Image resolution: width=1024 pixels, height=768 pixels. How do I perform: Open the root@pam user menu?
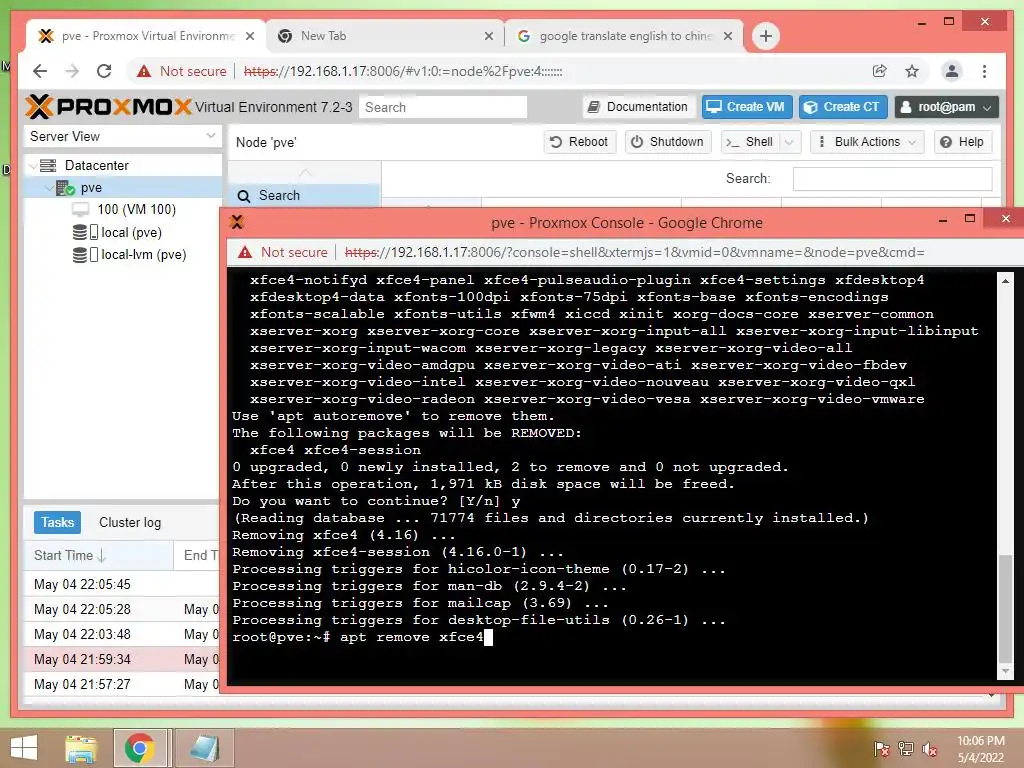click(946, 107)
